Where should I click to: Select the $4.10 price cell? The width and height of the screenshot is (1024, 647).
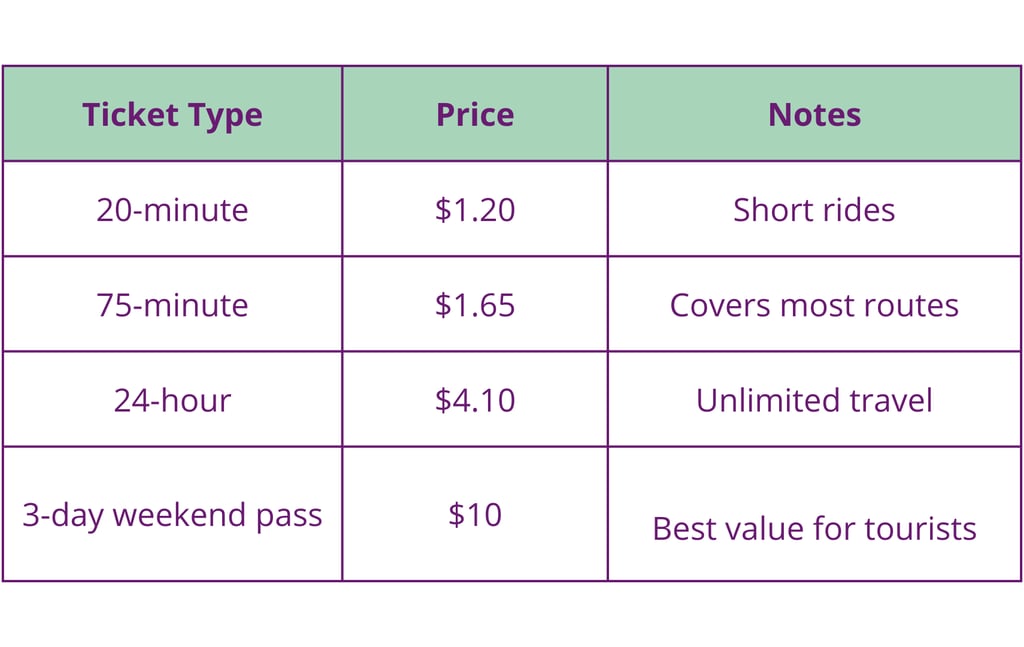tap(475, 400)
